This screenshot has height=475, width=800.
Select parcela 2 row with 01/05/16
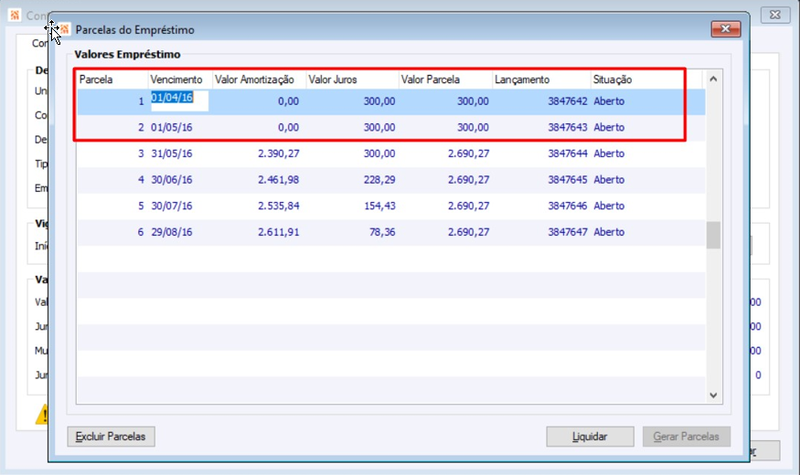click(391, 128)
